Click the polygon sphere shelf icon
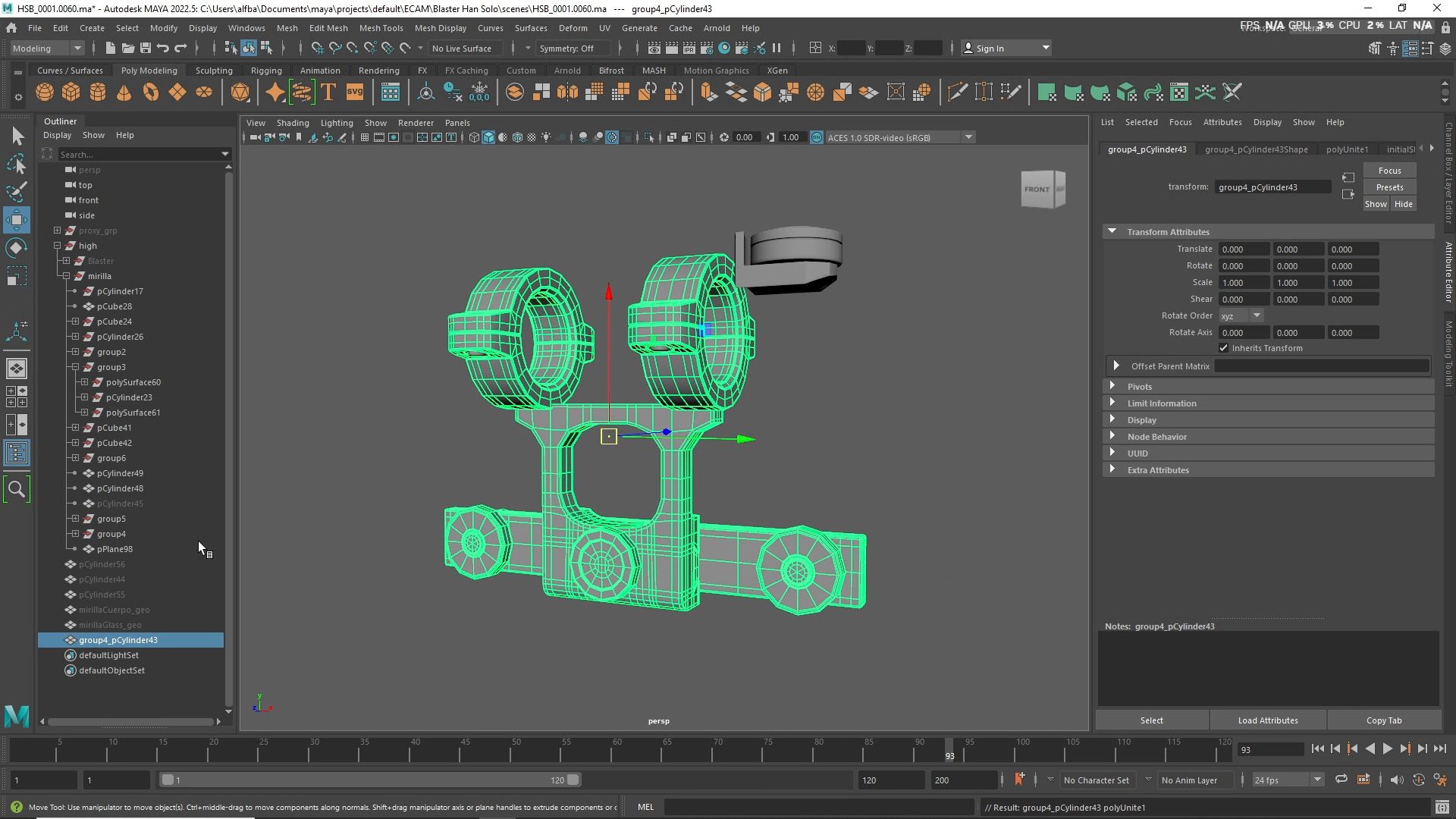 coord(45,93)
